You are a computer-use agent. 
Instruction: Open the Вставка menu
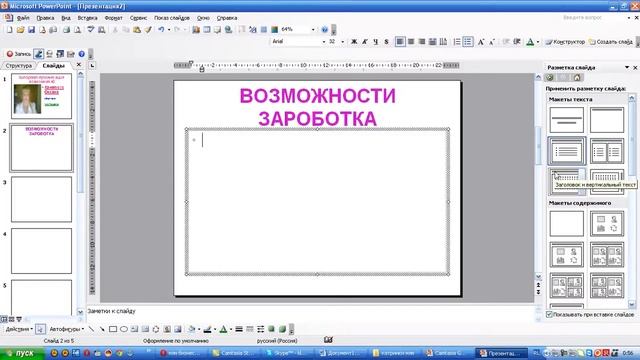[x=87, y=18]
